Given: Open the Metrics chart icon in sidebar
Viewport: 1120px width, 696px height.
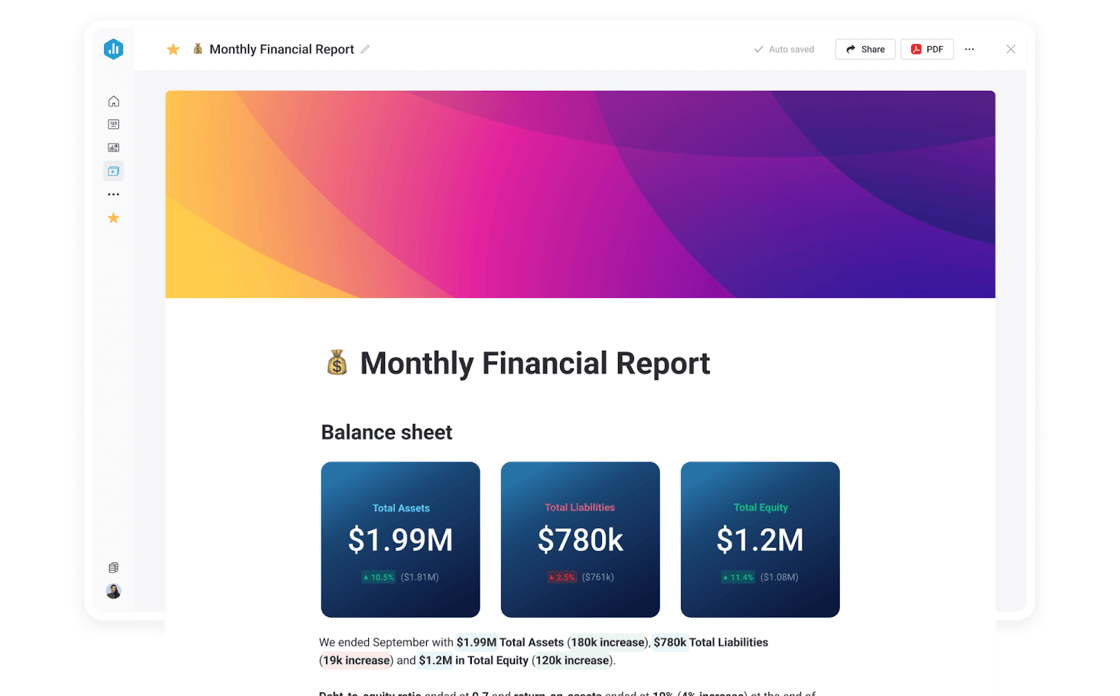Looking at the screenshot, I should [114, 147].
